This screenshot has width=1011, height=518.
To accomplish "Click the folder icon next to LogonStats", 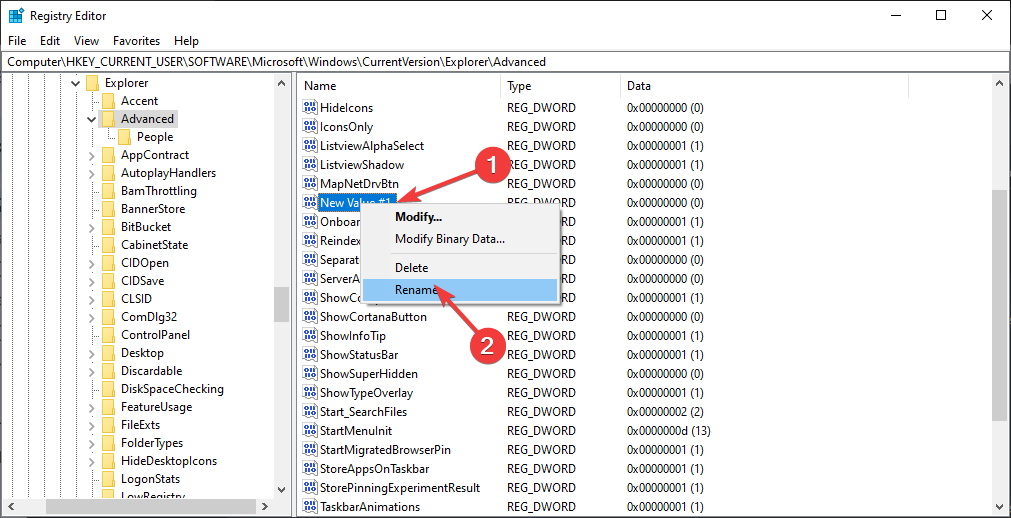I will click(x=108, y=479).
